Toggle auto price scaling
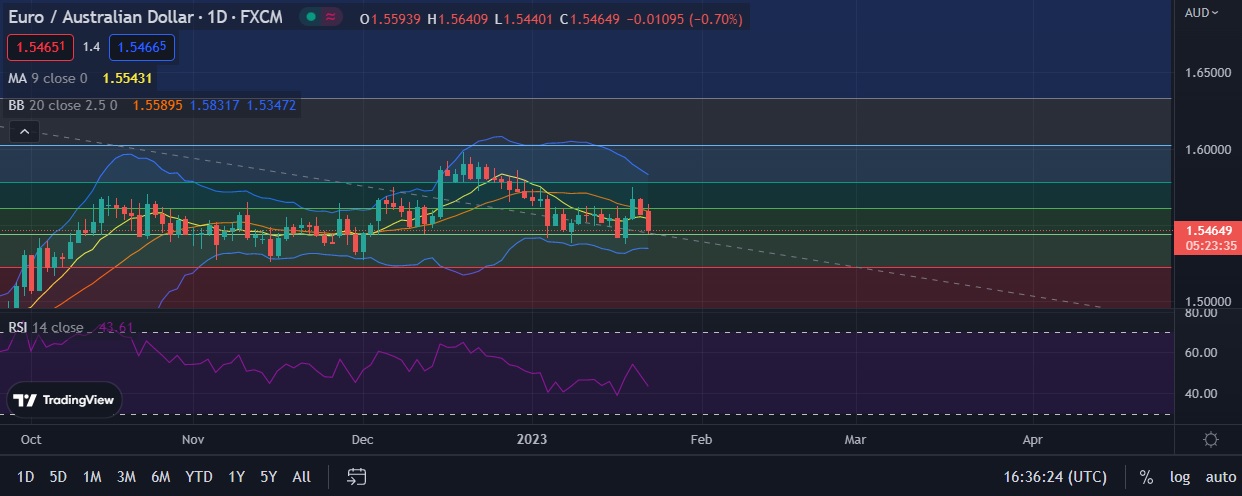Image resolution: width=1242 pixels, height=496 pixels. [1220, 477]
